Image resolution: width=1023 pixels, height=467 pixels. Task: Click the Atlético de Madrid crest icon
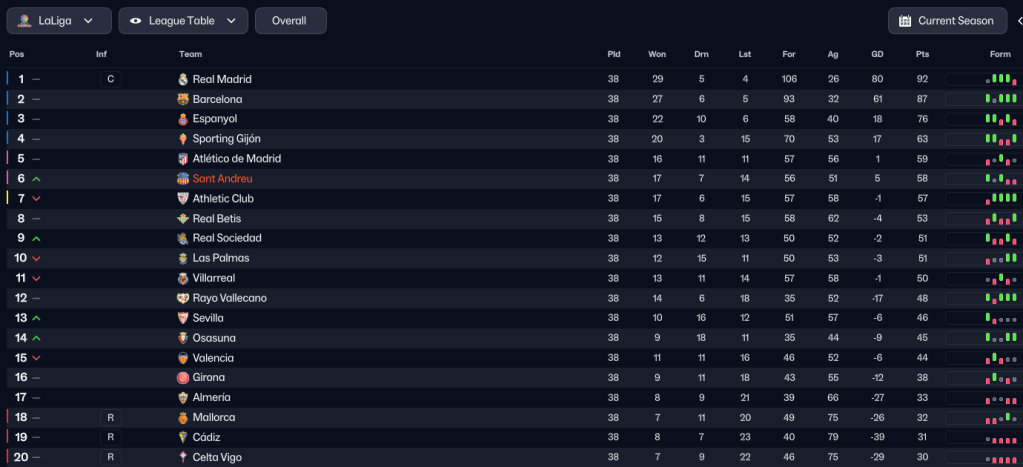coord(183,159)
